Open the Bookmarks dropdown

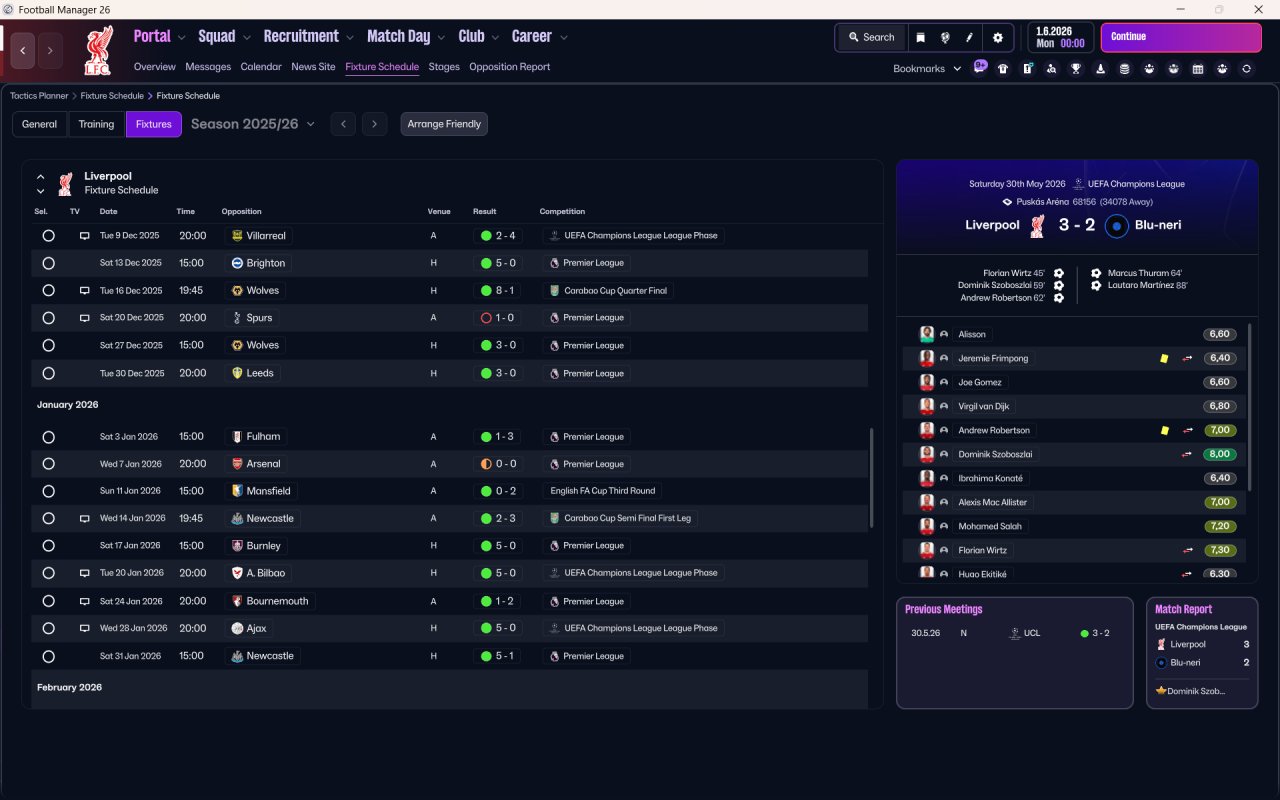[x=927, y=69]
